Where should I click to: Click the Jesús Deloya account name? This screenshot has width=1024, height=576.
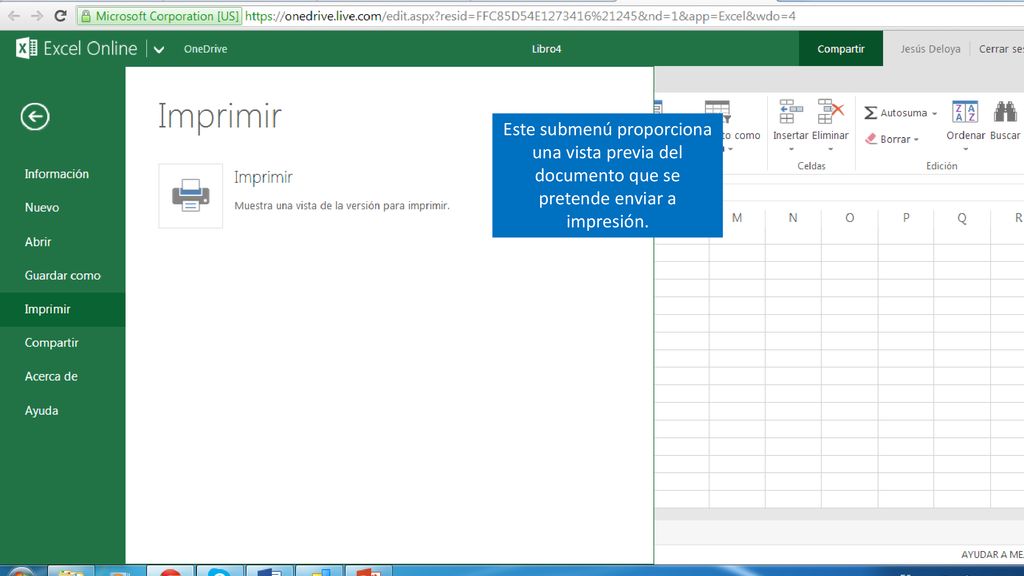click(930, 49)
